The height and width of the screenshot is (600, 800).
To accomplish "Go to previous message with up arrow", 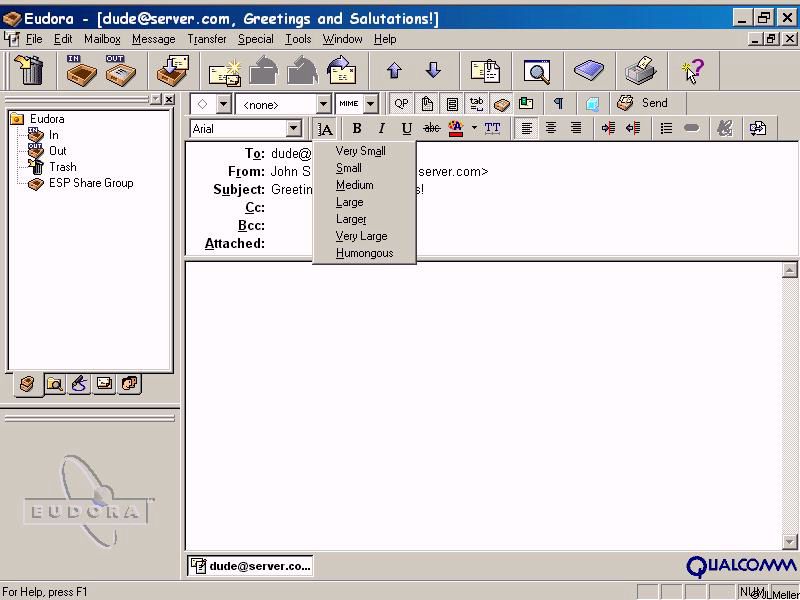I will (x=394, y=70).
